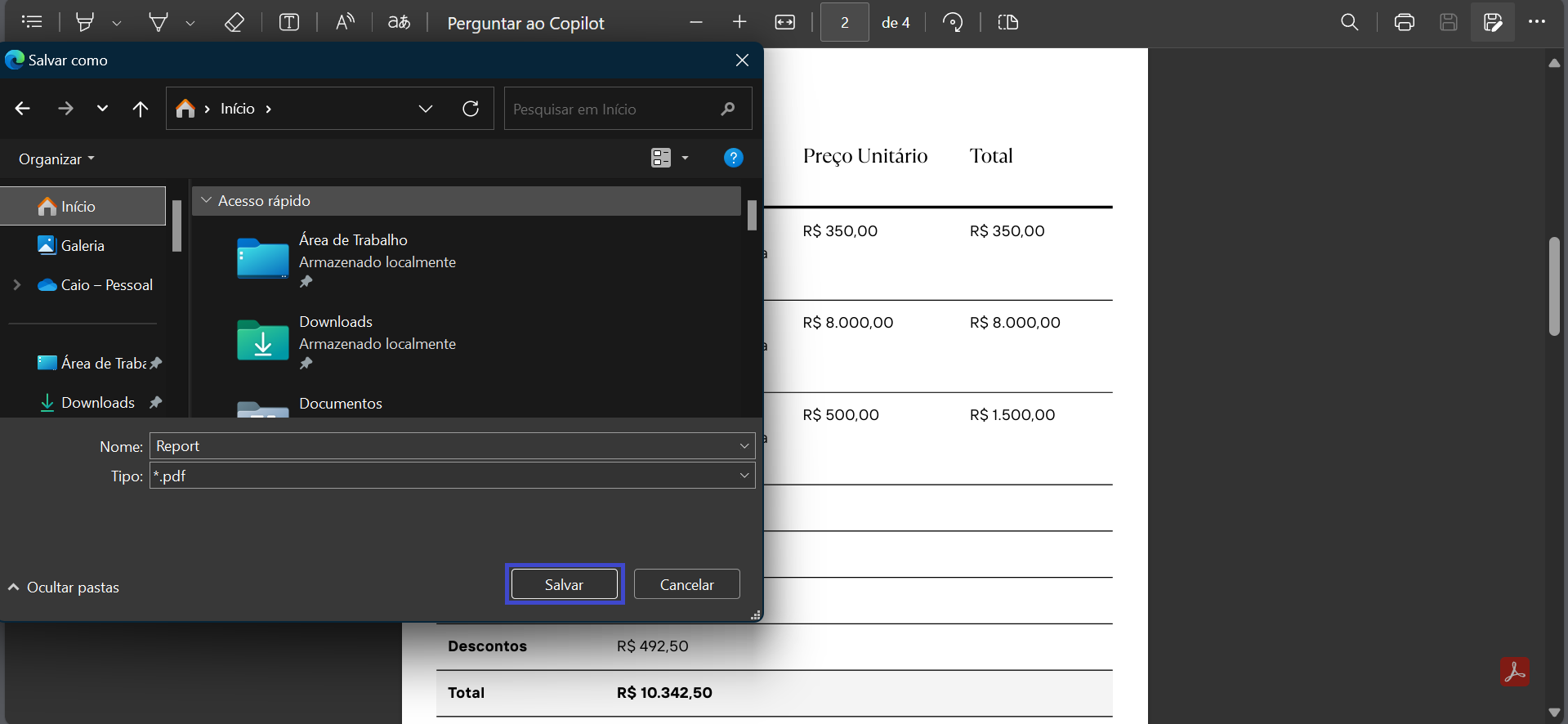The width and height of the screenshot is (1568, 724).
Task: Start Read aloud feature
Action: (345, 22)
